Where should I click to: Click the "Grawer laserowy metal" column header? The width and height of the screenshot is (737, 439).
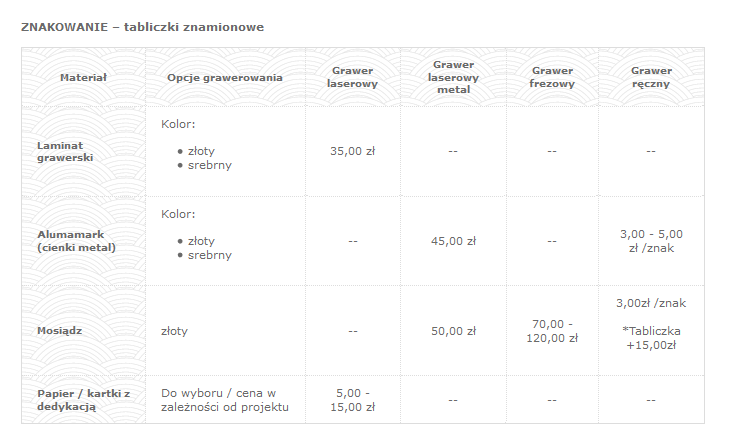pyautogui.click(x=453, y=77)
